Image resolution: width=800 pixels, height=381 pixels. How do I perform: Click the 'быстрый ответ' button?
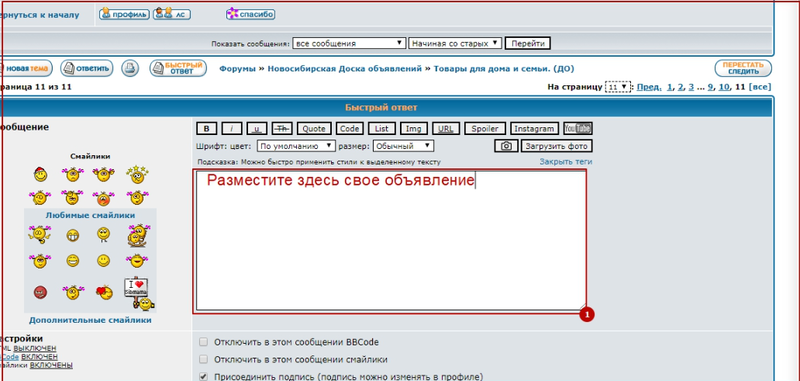click(x=178, y=68)
